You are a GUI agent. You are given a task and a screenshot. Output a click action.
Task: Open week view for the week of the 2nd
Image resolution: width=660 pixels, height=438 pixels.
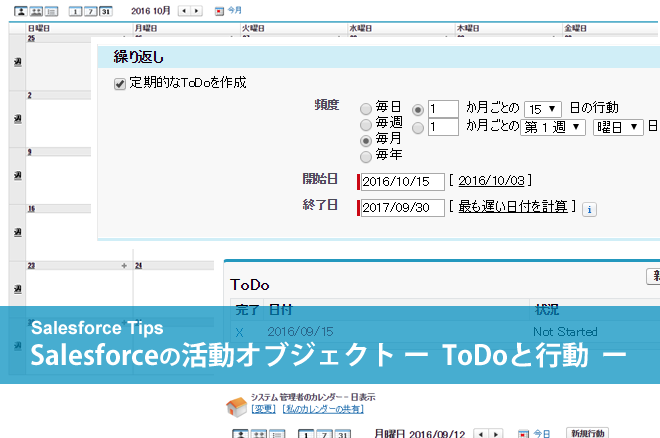pos(17,119)
